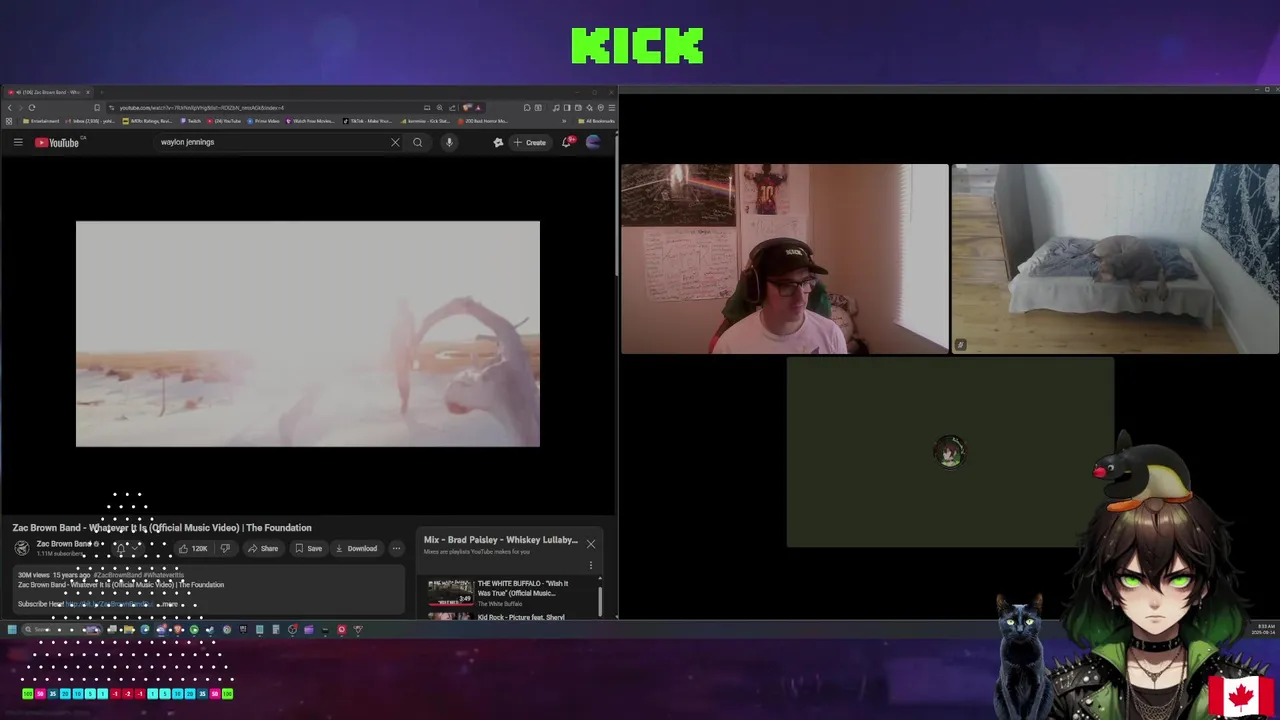1280x720 pixels.
Task: Open the All Bookmarks folder
Action: (598, 121)
